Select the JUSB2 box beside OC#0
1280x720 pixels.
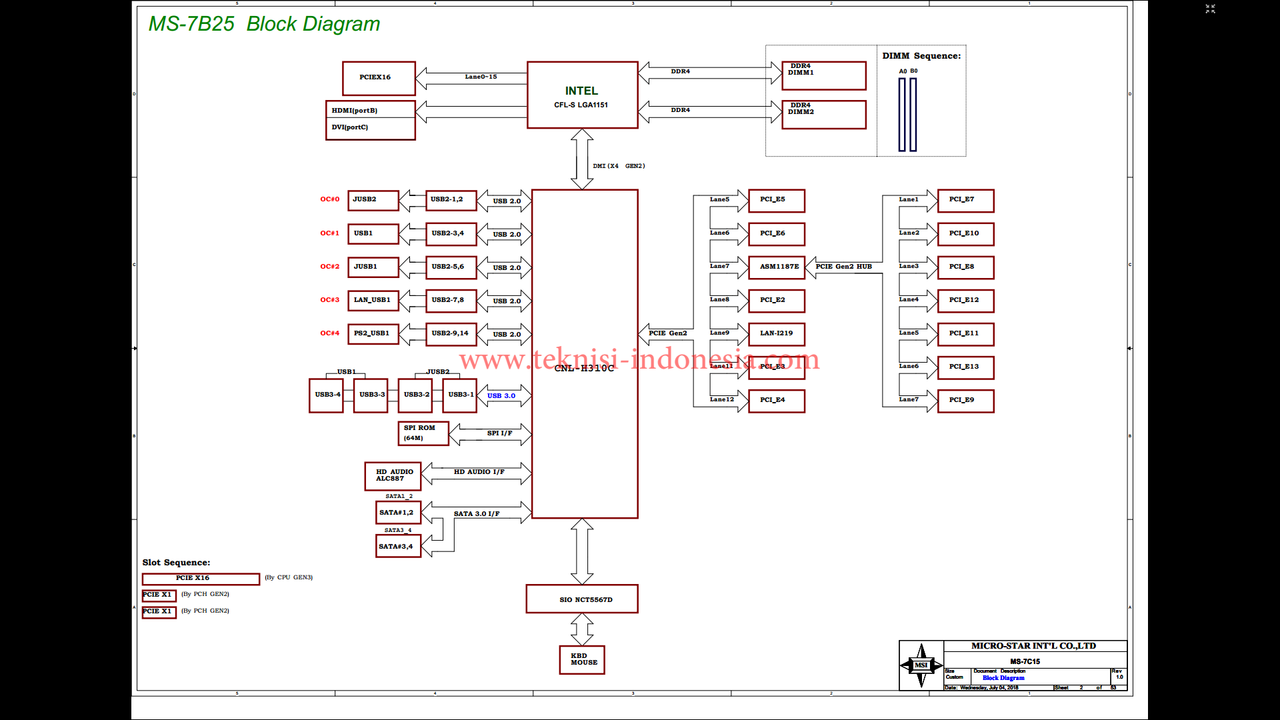coord(372,200)
